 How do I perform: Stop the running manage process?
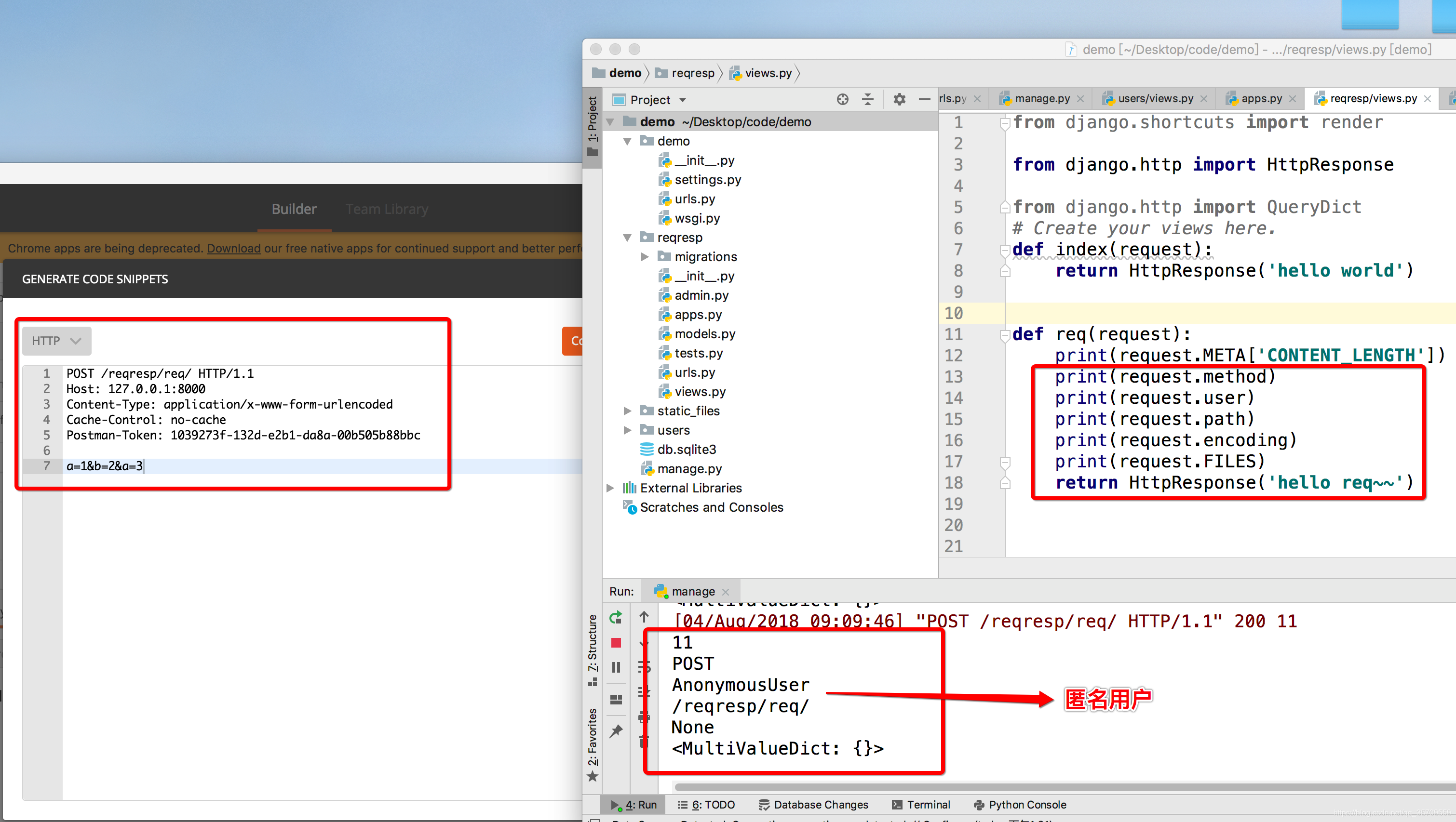(x=616, y=643)
